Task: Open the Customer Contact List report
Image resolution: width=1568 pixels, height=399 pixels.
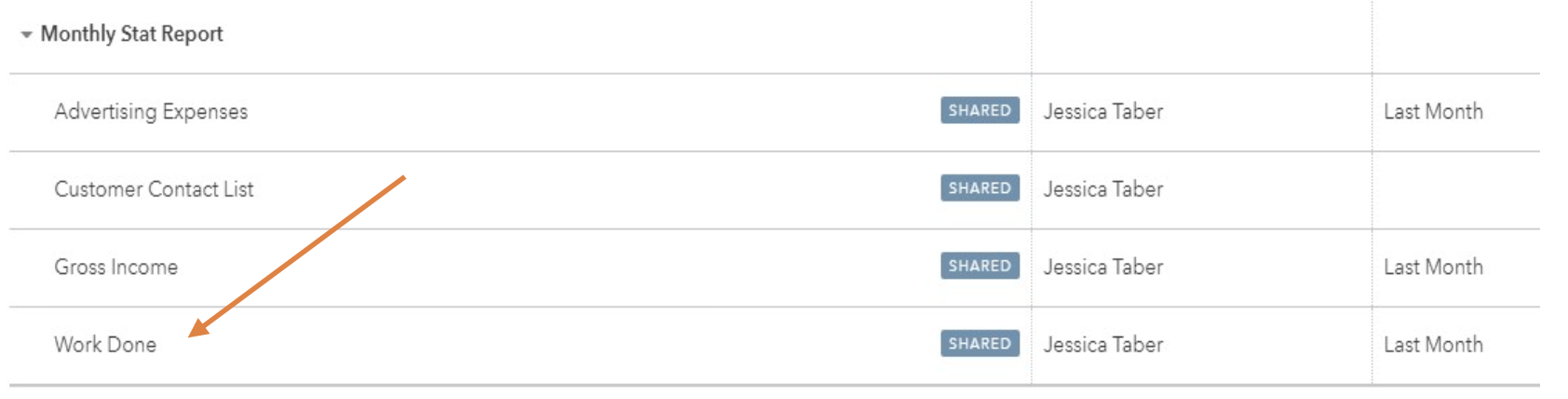Action: 154,189
